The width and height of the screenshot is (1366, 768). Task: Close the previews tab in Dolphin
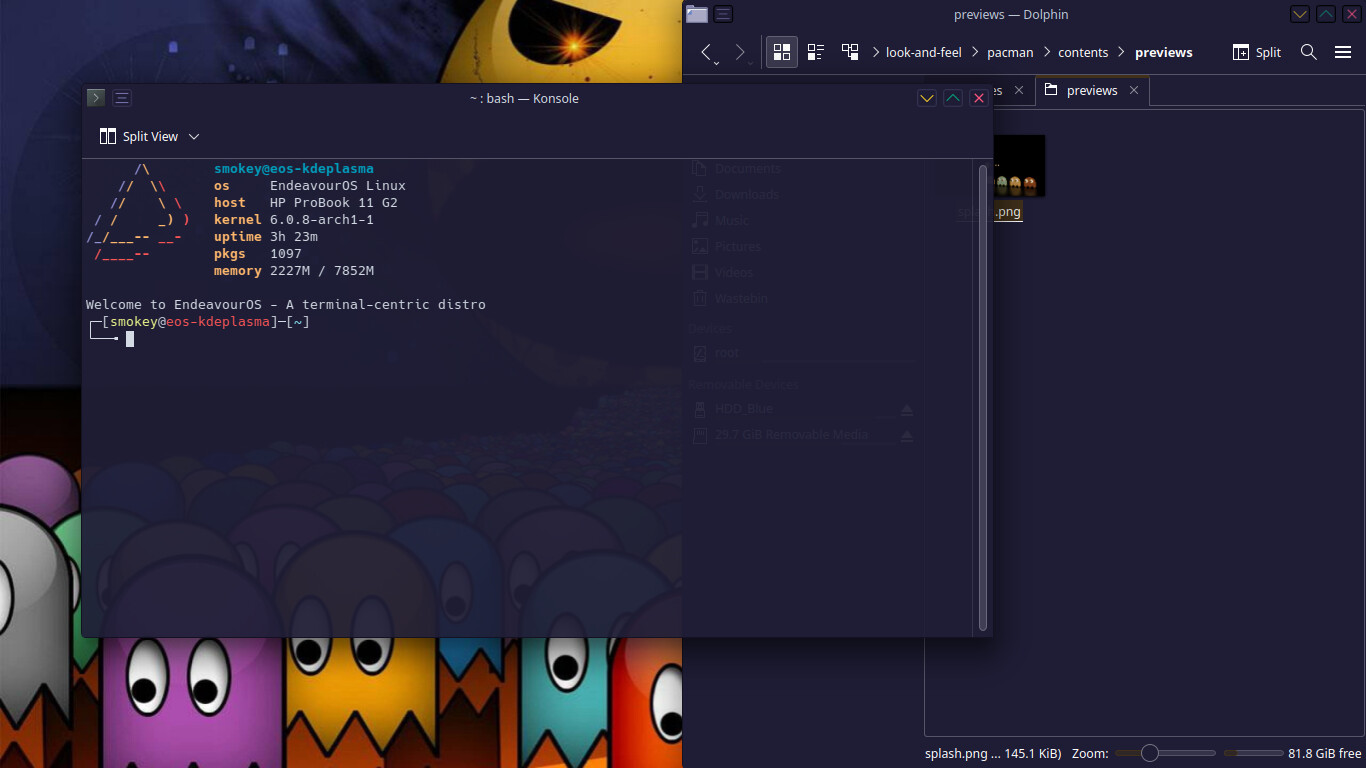click(x=1134, y=90)
